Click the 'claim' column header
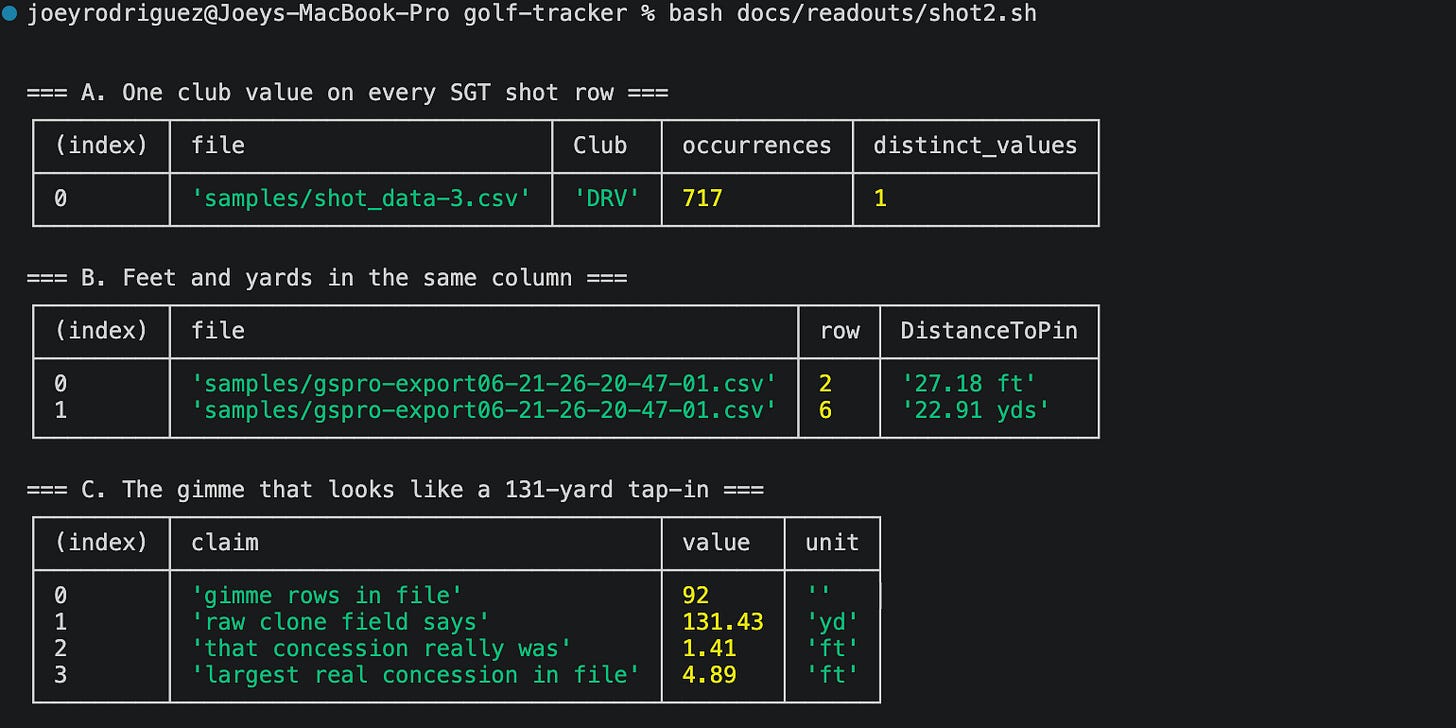This screenshot has width=1456, height=728. click(x=225, y=543)
